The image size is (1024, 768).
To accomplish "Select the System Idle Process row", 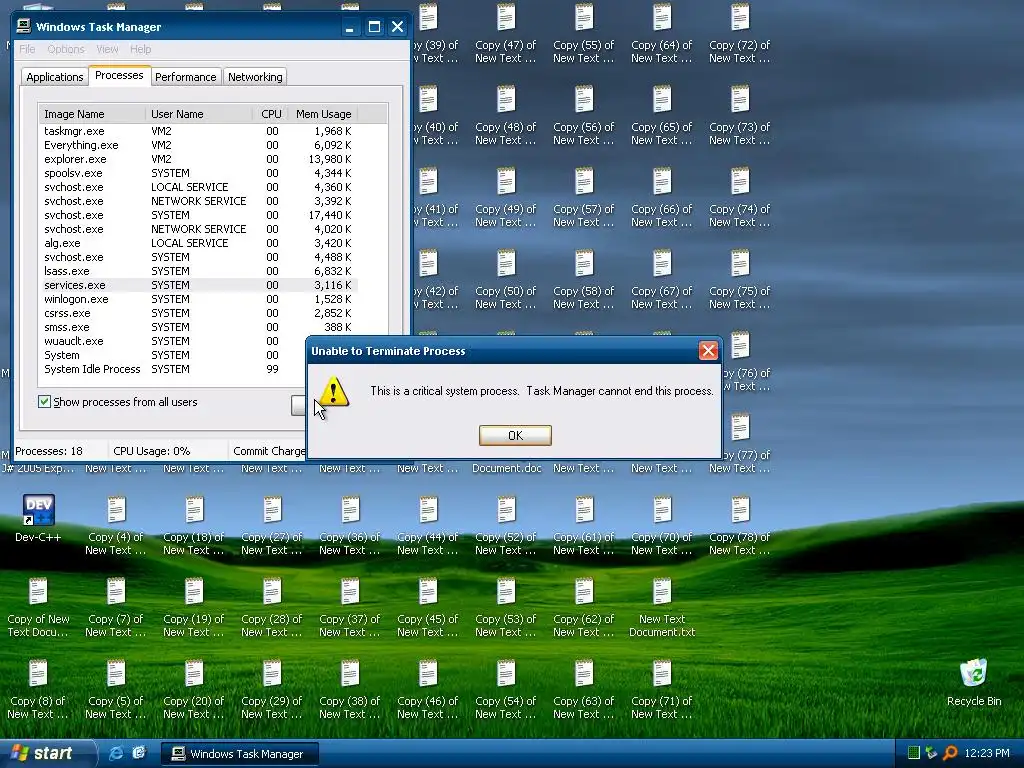I will point(172,369).
